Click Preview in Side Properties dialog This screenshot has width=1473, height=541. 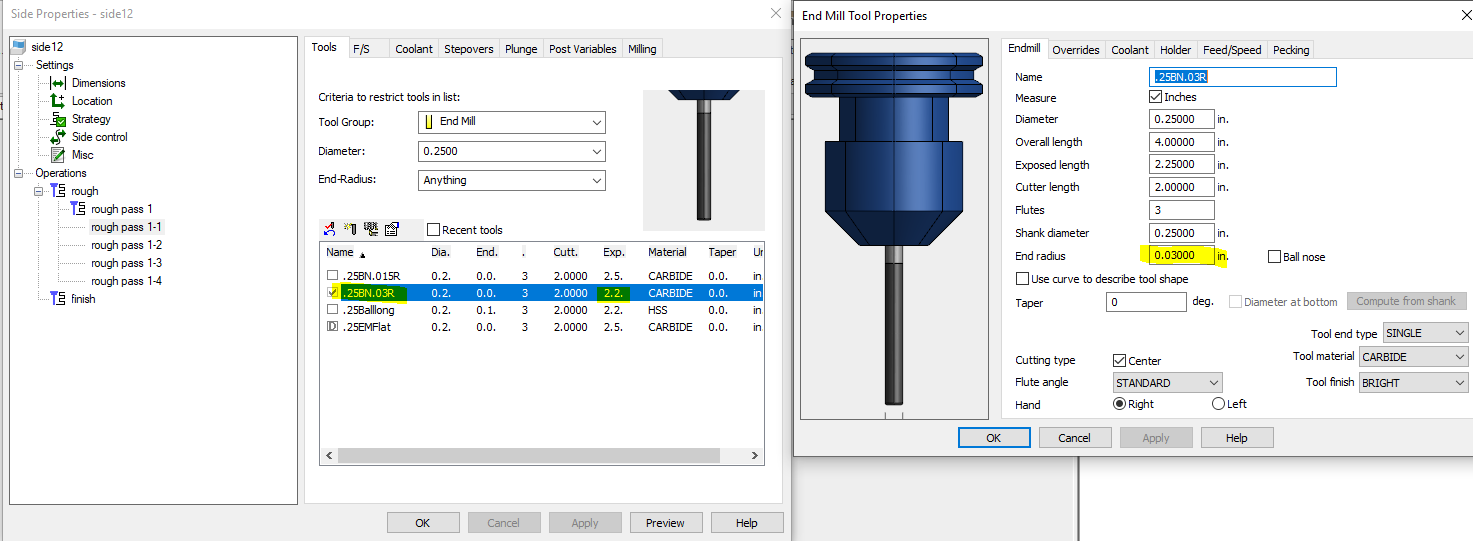666,522
